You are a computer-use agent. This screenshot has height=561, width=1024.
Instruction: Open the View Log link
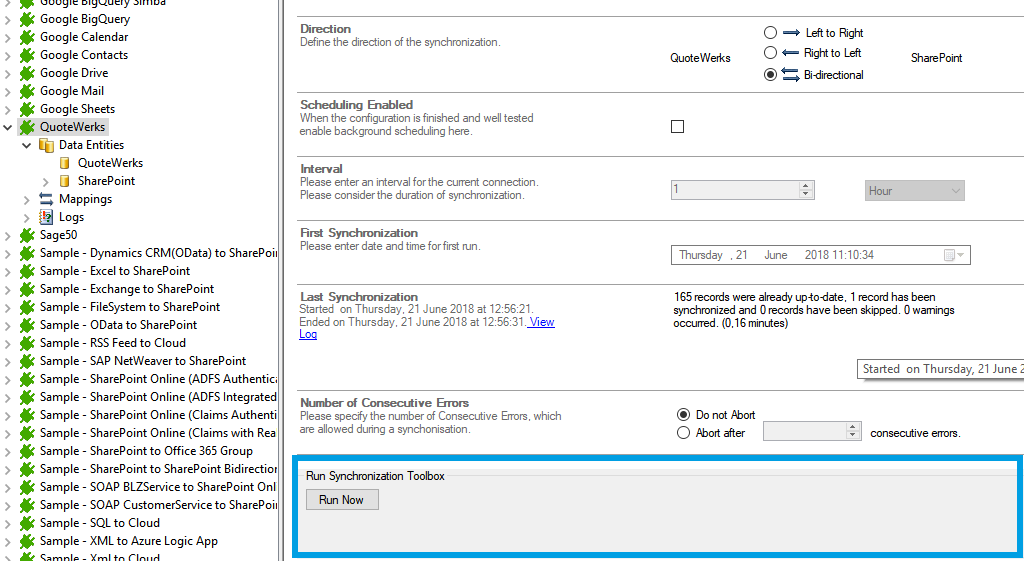click(x=540, y=322)
